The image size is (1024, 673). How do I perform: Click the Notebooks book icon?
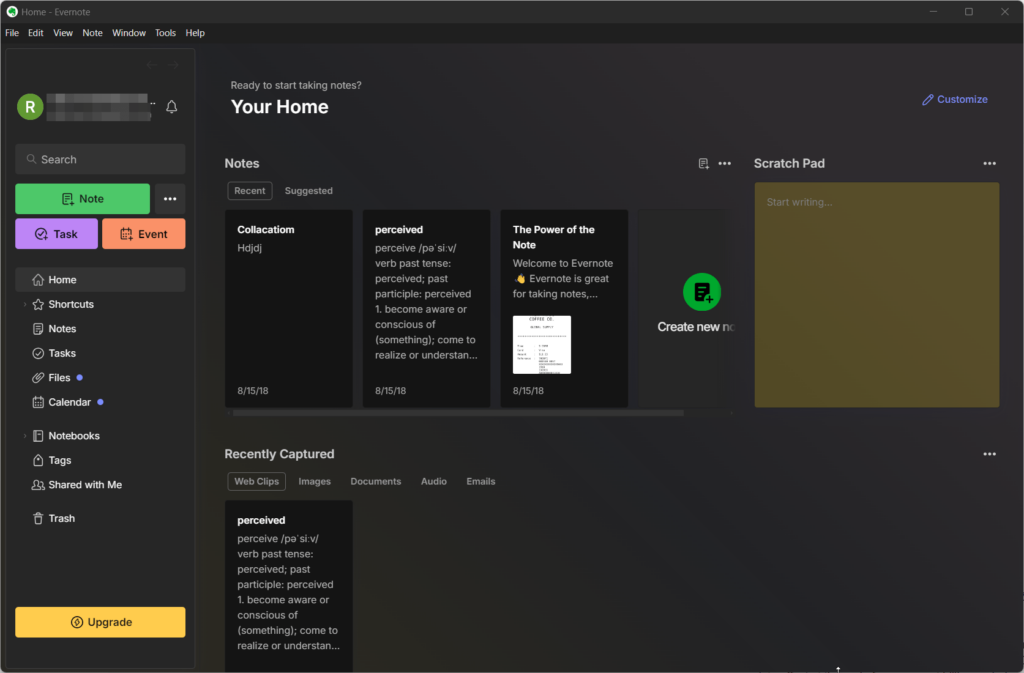pyautogui.click(x=38, y=436)
